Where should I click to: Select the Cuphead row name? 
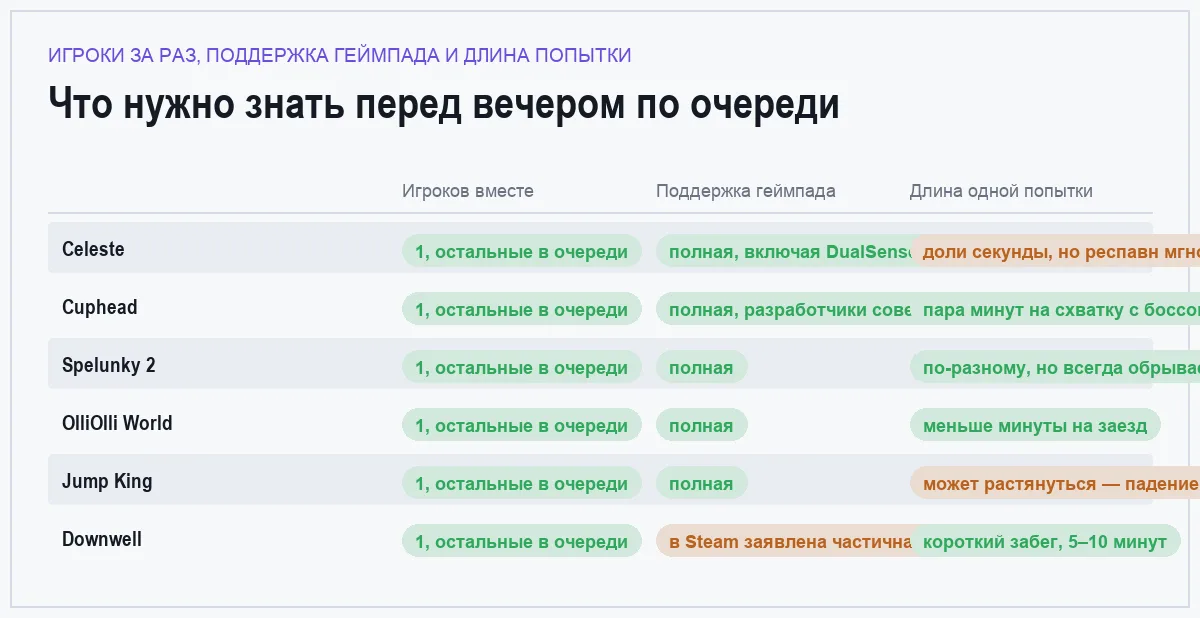pos(100,307)
